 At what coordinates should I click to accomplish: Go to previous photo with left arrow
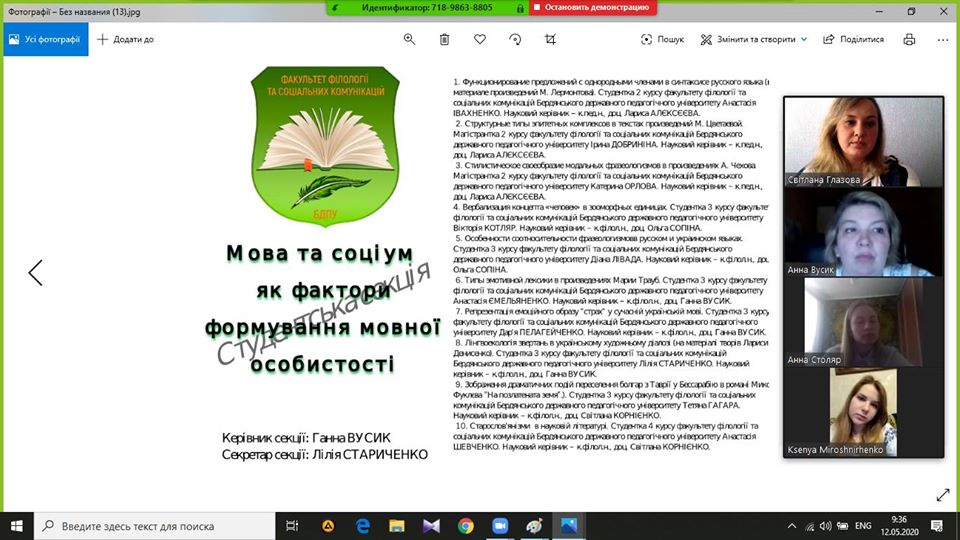pos(36,272)
